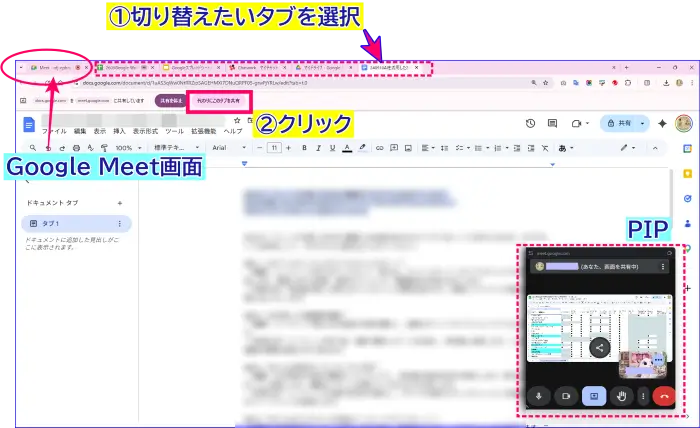Open the 挿入 menu
The height and width of the screenshot is (428, 700).
pos(119,131)
